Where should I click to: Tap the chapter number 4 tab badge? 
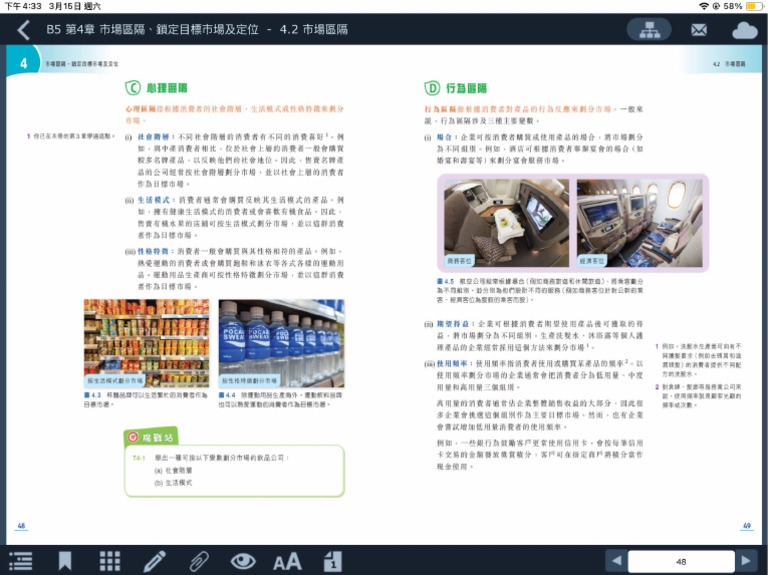[23, 63]
